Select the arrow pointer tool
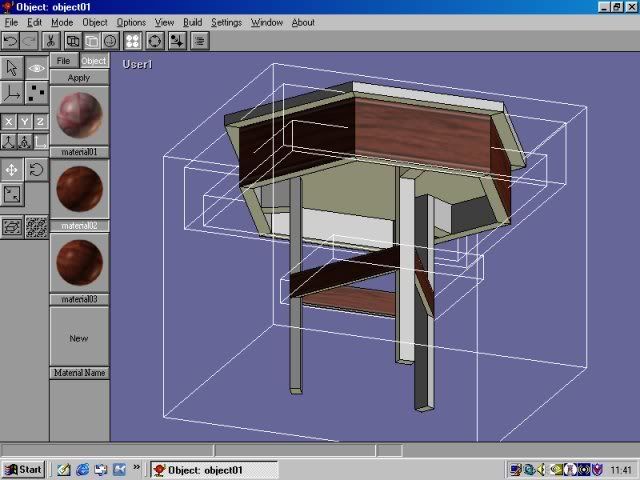640x480 pixels. [11, 68]
